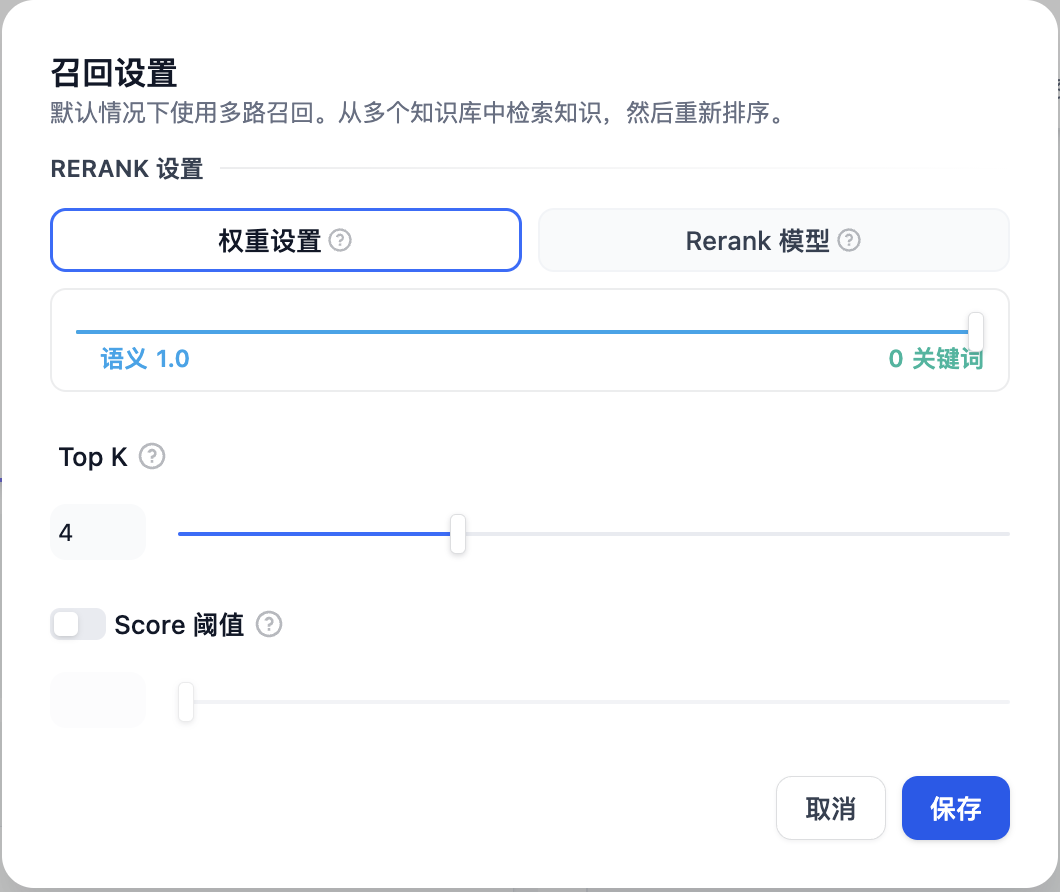1060x892 pixels.
Task: Click the empty Score 阈值 value field
Action: pyautogui.click(x=98, y=701)
